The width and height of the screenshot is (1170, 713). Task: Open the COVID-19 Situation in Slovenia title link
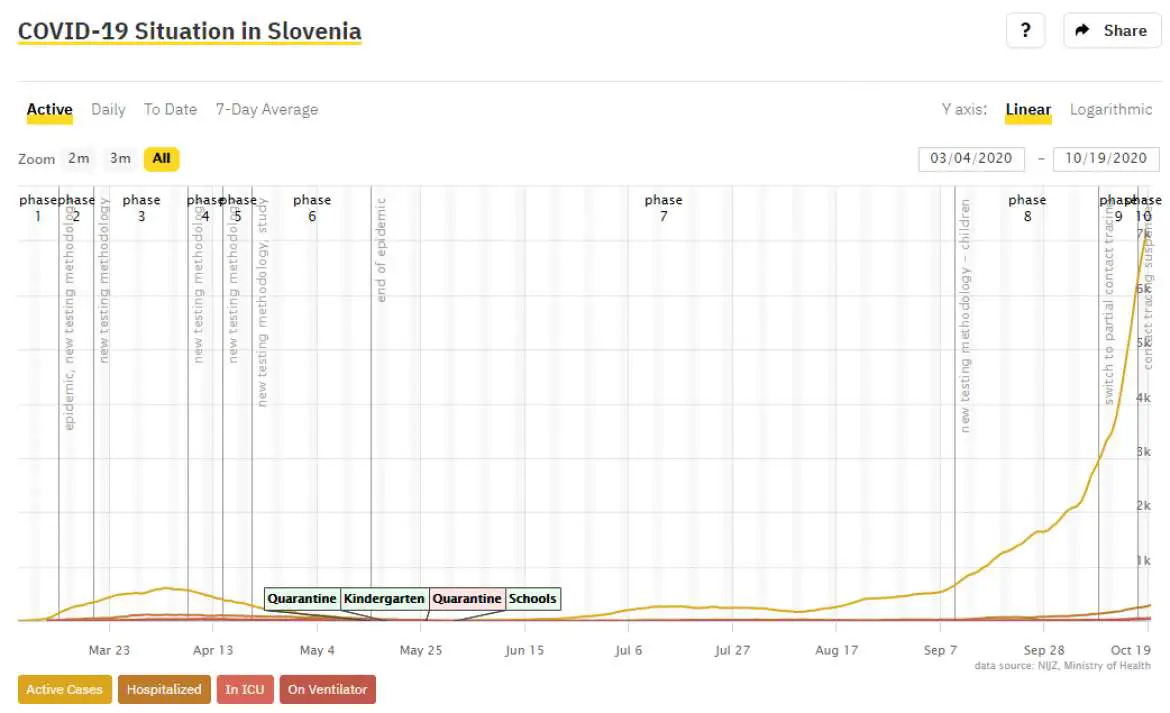tap(190, 31)
